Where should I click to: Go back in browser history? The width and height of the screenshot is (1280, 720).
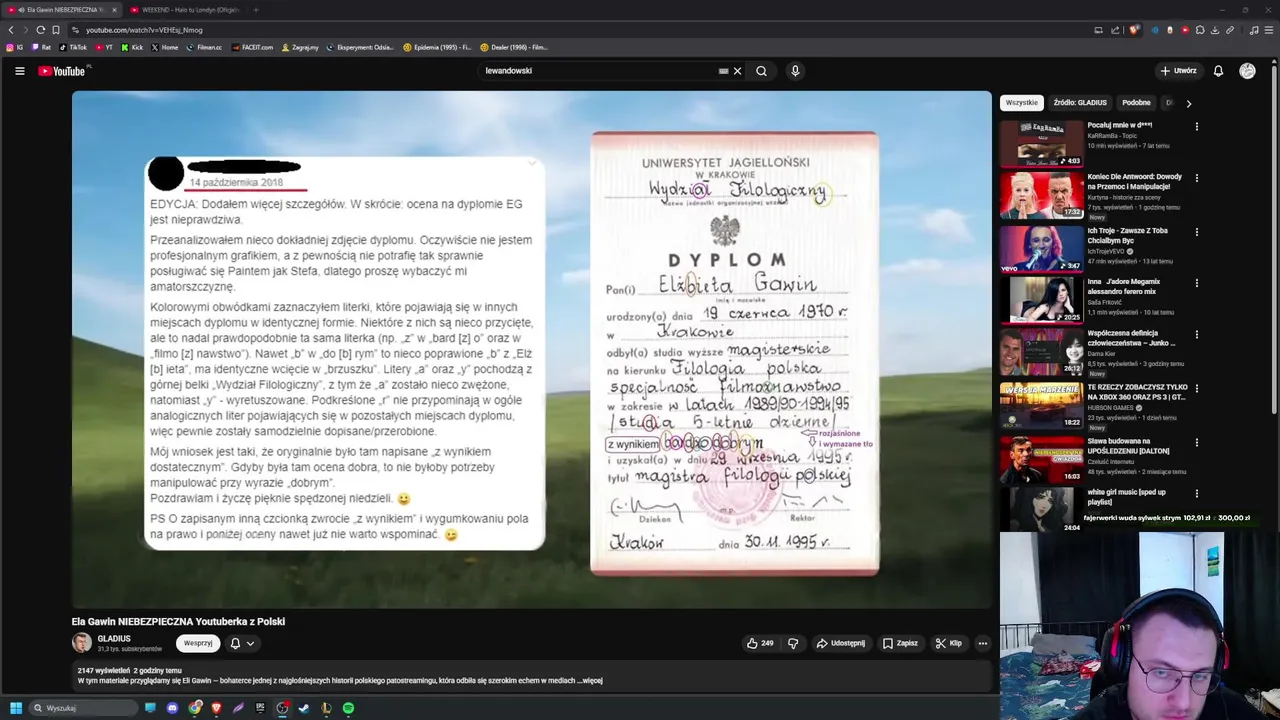(x=11, y=30)
